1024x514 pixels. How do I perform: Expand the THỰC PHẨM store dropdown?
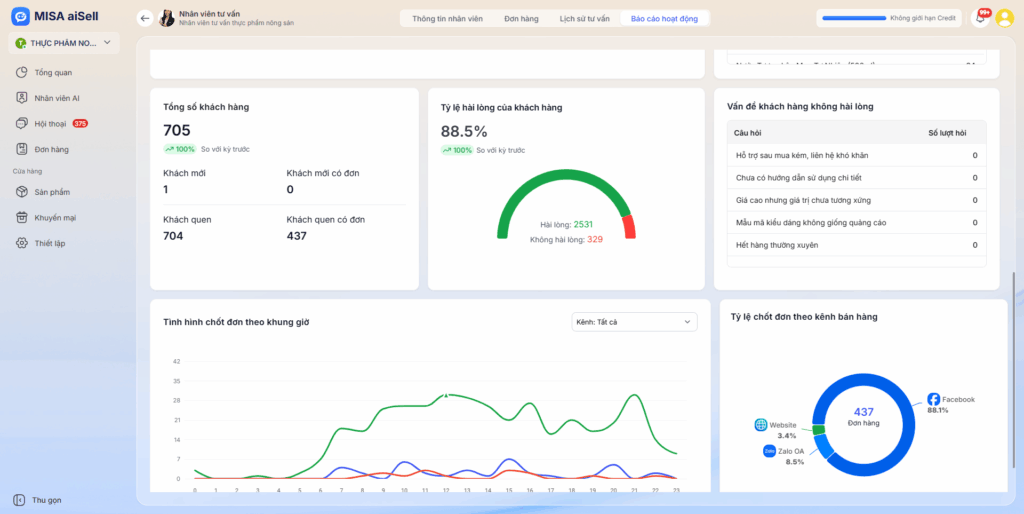(64, 43)
